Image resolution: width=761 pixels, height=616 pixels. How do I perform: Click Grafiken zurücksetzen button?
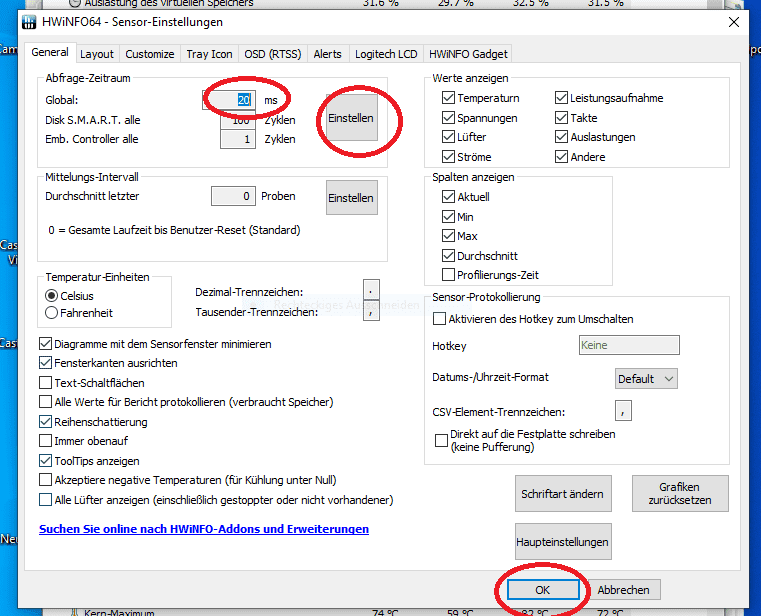tap(680, 494)
